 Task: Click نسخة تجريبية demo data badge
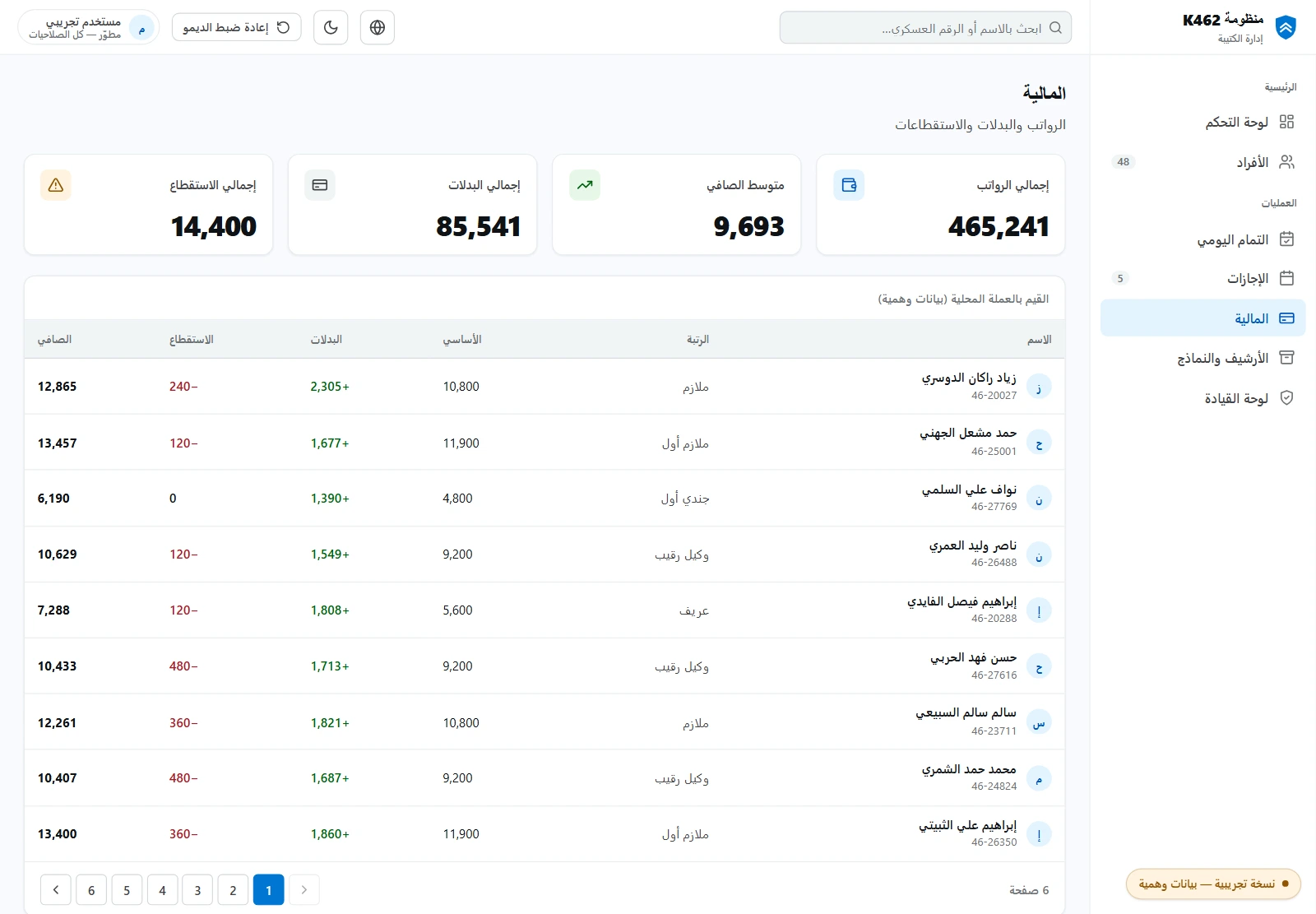click(x=1213, y=884)
